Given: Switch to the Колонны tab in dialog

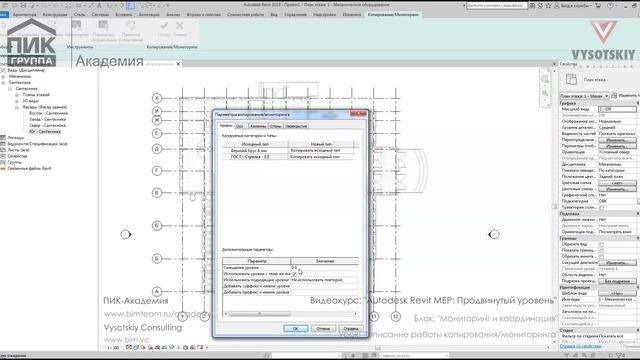Looking at the screenshot, I should point(258,126).
